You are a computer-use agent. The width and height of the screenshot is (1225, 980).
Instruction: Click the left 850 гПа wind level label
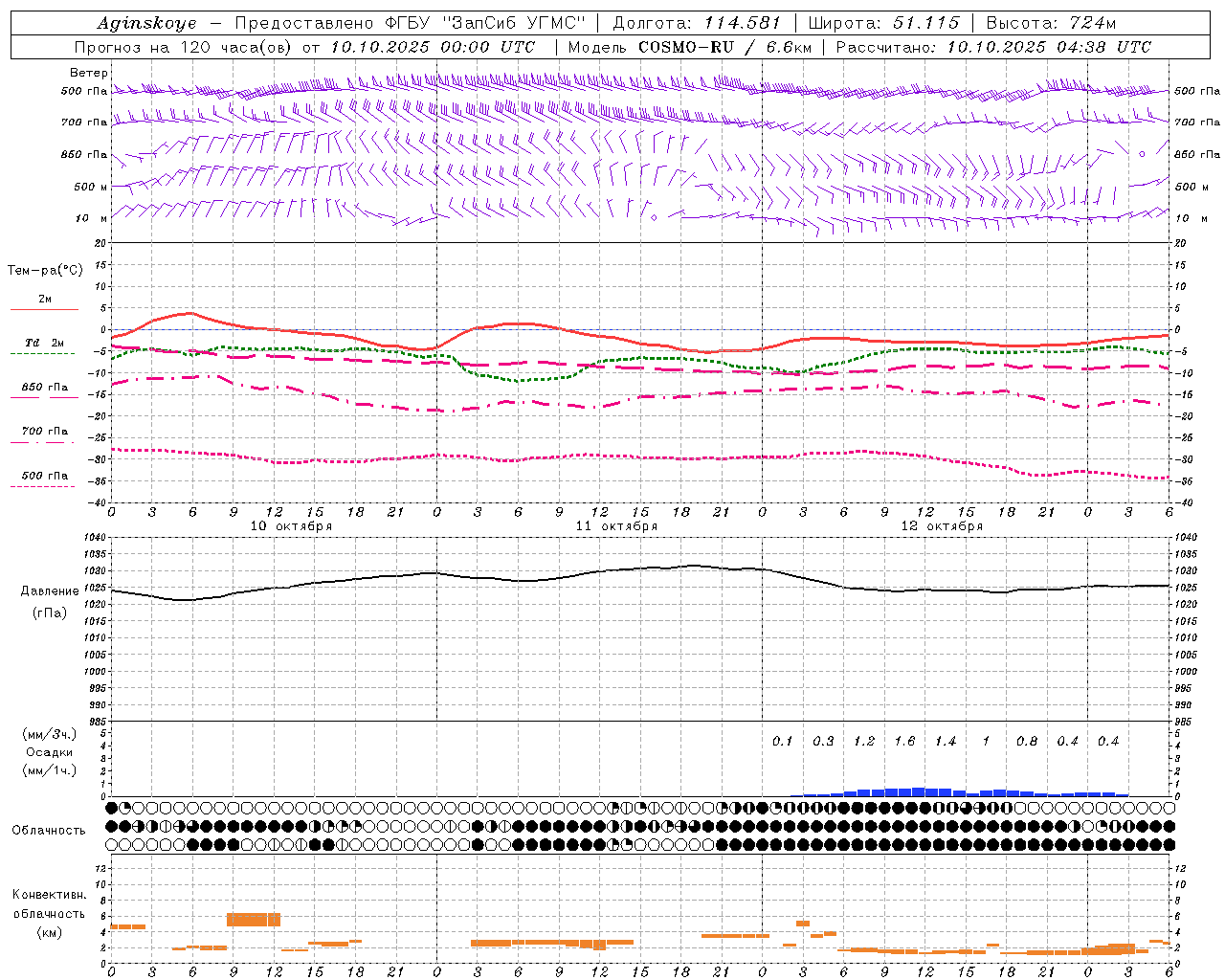tap(84, 154)
